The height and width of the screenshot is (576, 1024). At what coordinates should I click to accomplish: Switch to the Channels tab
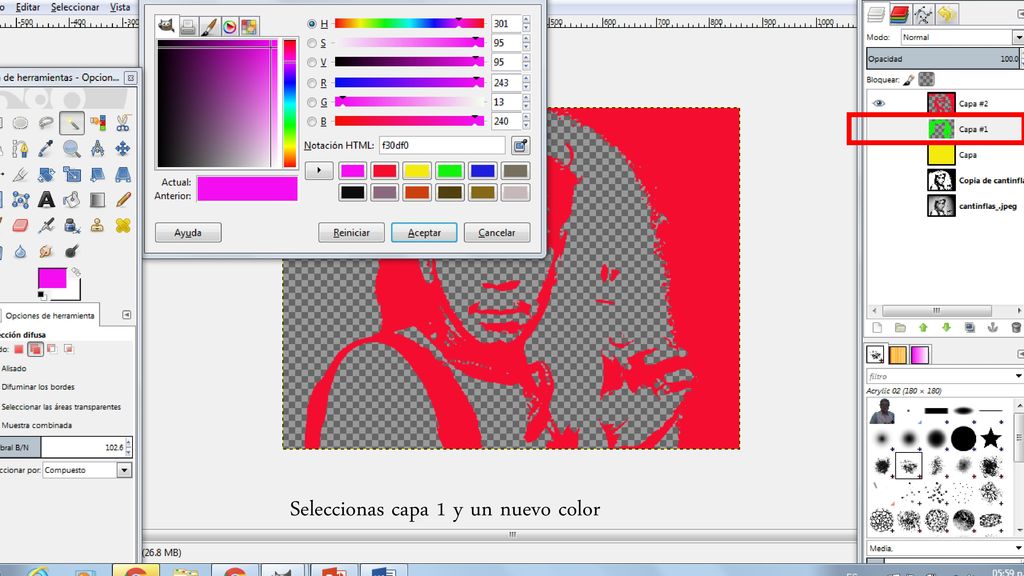[899, 14]
